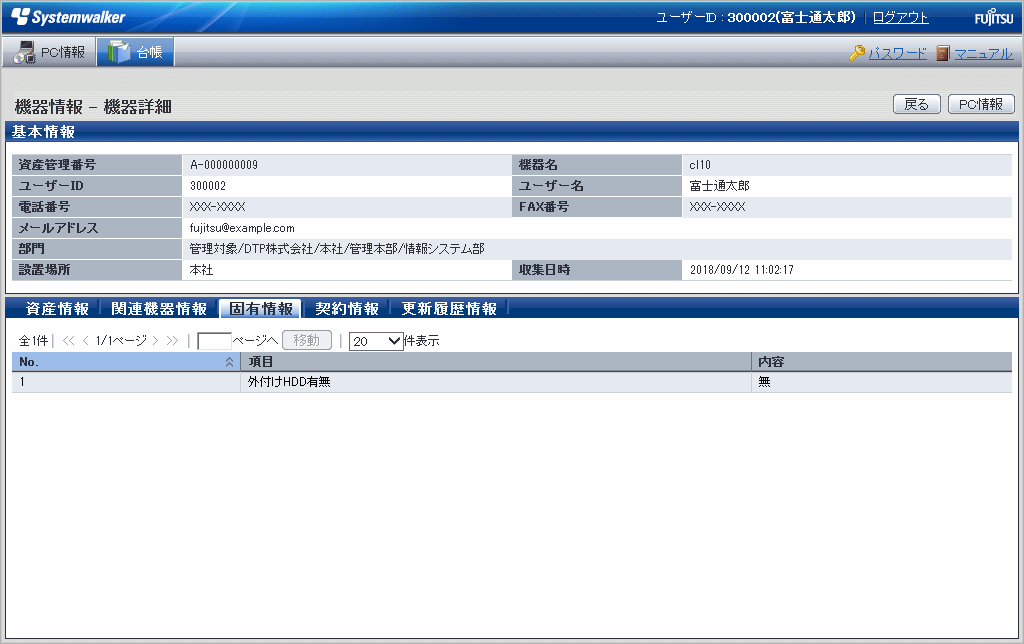This screenshot has height=644, width=1024.
Task: Go to next page with > icon
Action: 155,340
